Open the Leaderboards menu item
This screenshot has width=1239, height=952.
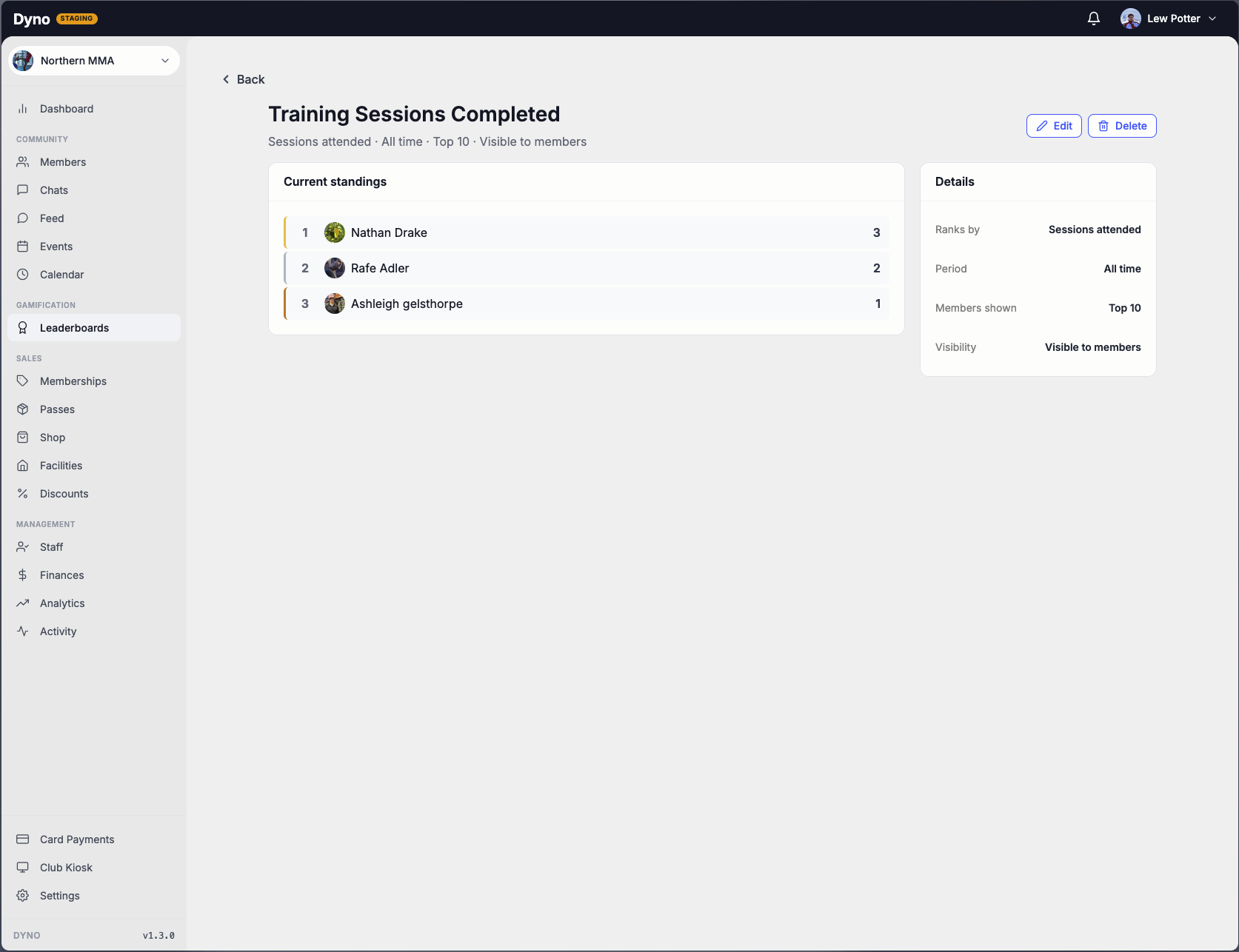[x=94, y=328]
